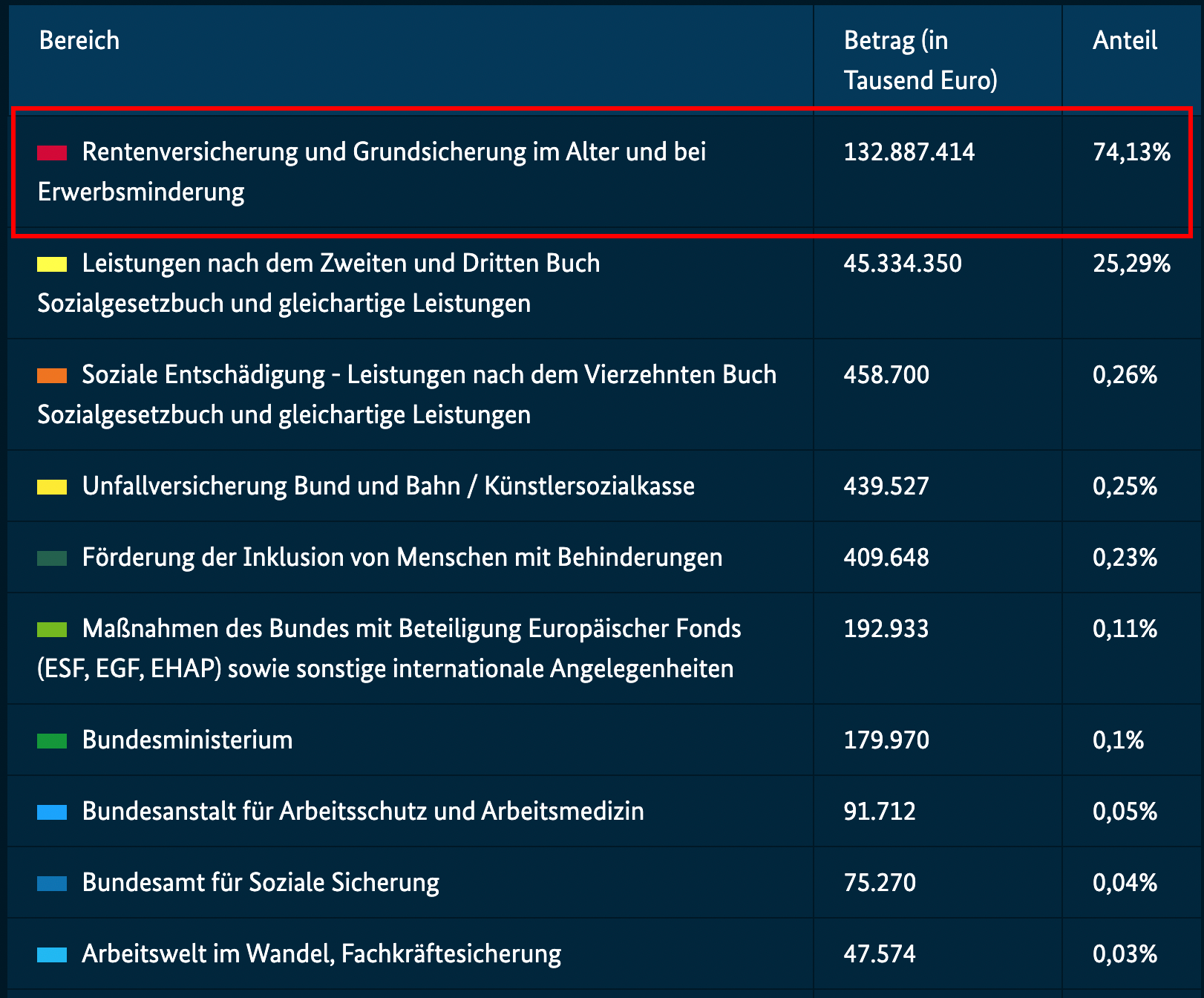Screen dimensions: 1204x998
Task: Click the light blue swatch beside Arbeitswelt im Wandel
Action: click(x=52, y=955)
